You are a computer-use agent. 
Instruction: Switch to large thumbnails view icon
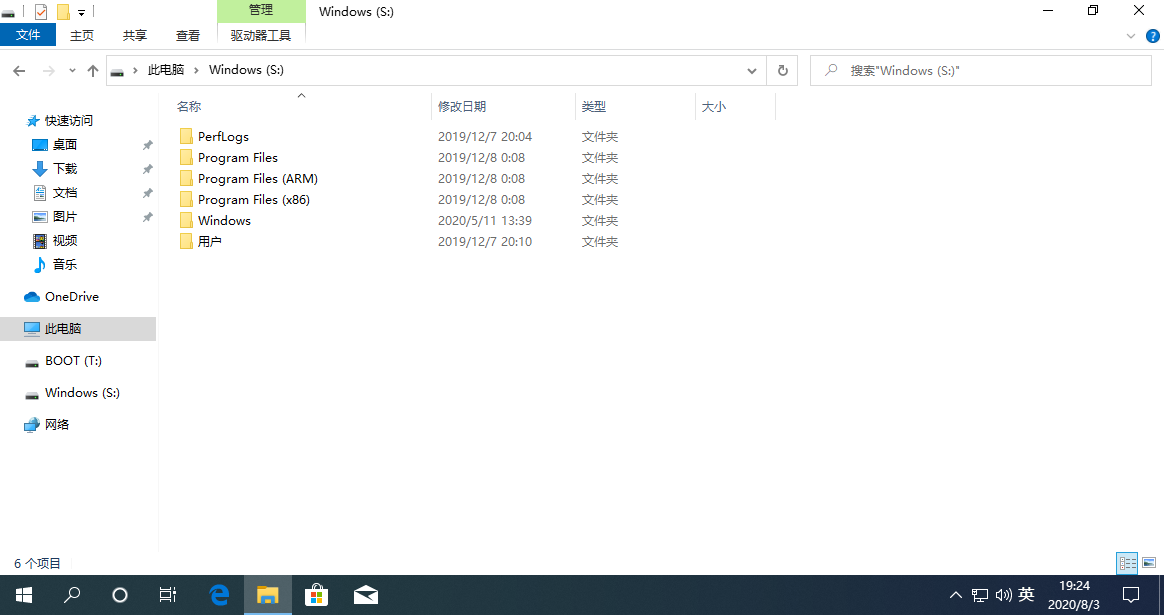tap(1149, 563)
